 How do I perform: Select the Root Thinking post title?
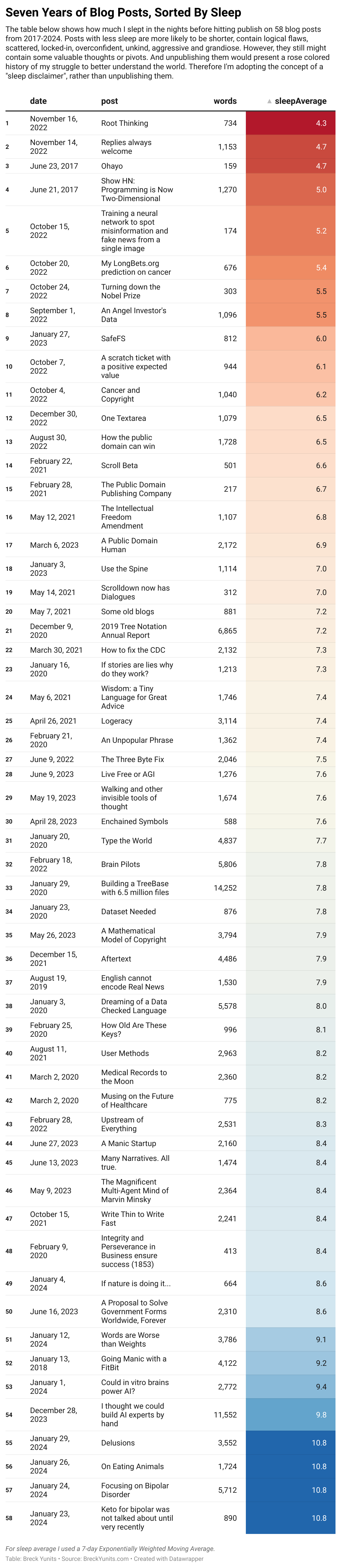tap(124, 123)
